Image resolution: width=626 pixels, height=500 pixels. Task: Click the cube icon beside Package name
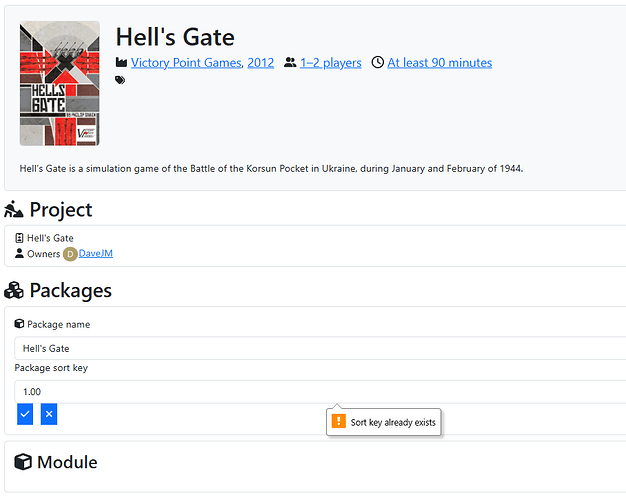(20, 324)
